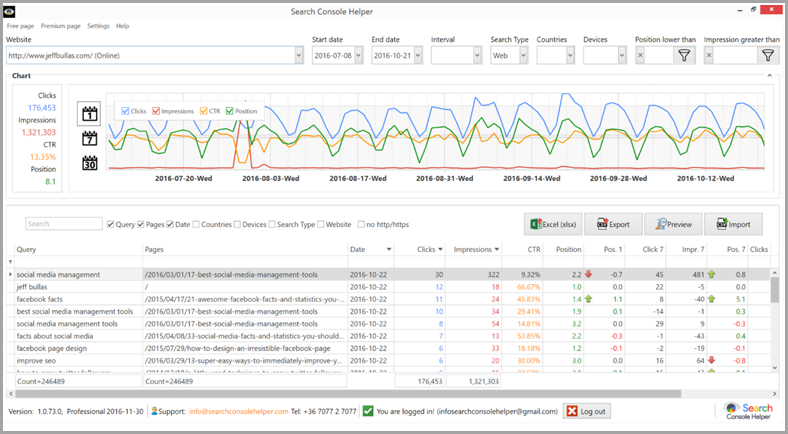Enable the Devices grouping checkbox
This screenshot has height=434, width=788.
[237, 224]
